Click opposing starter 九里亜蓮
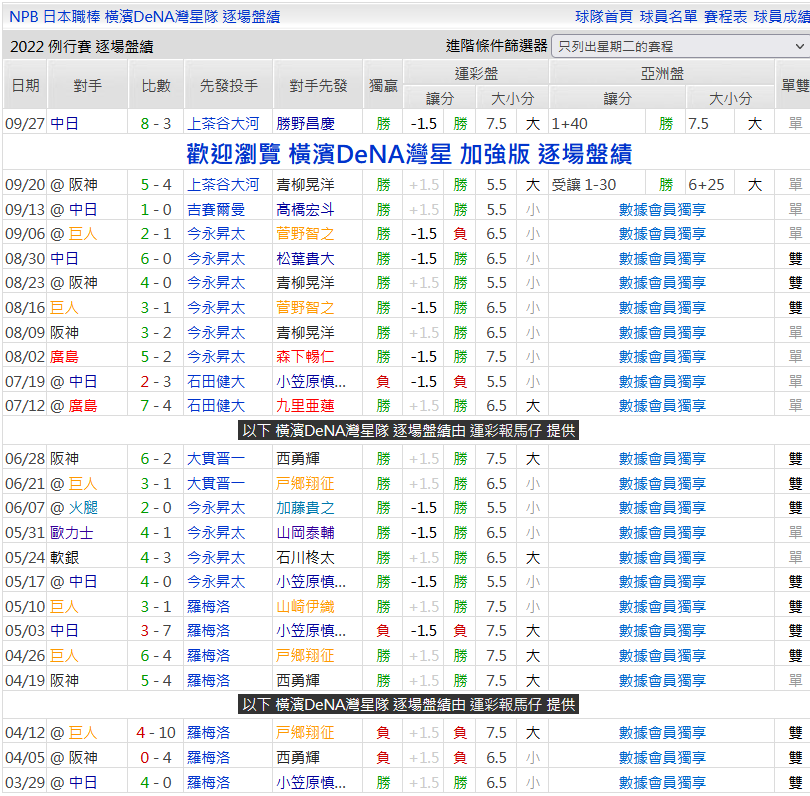The image size is (810, 796). [305, 406]
